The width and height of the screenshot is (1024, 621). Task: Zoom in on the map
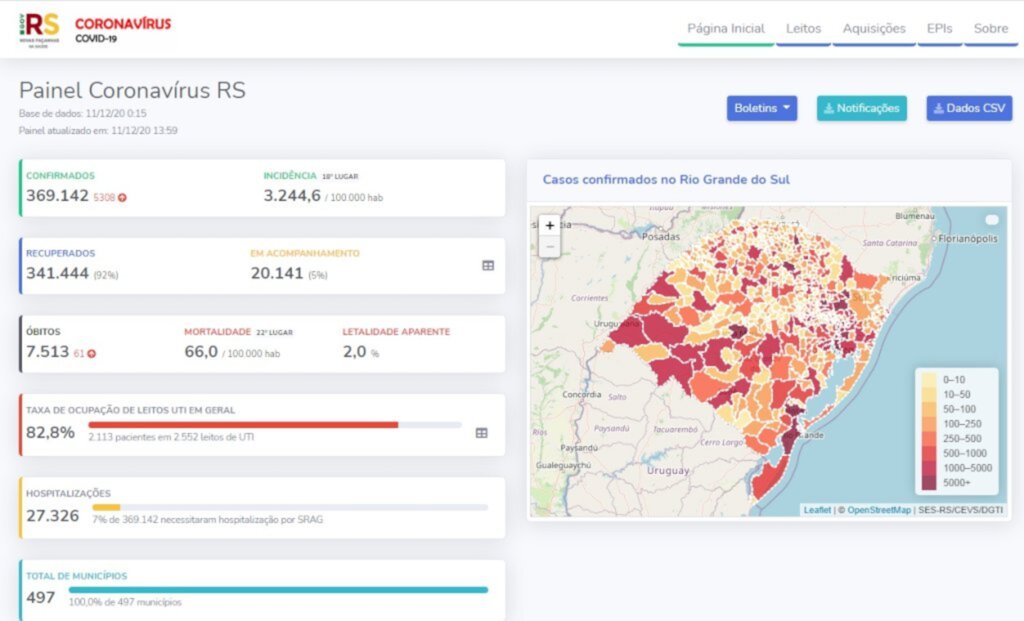point(550,226)
